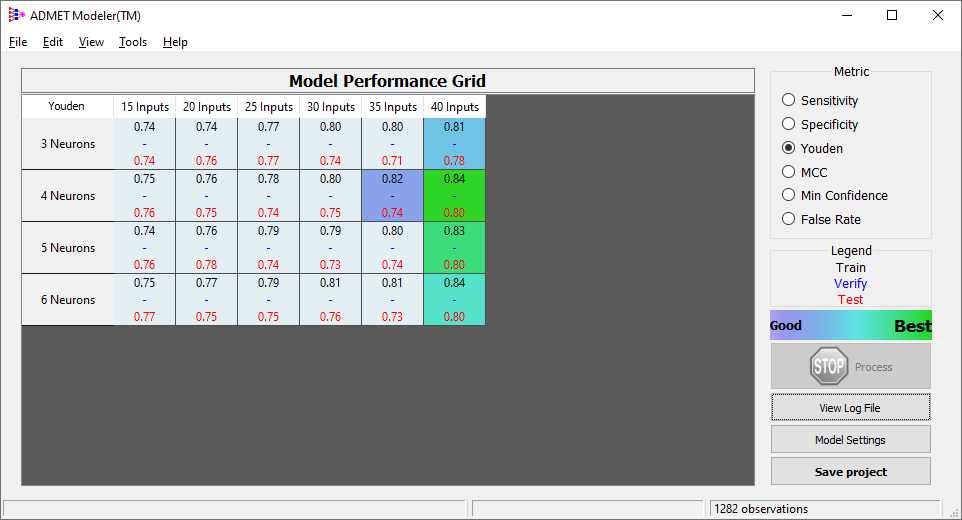This screenshot has height=520, width=962.
Task: Choose the MCC metric option
Action: click(x=788, y=172)
